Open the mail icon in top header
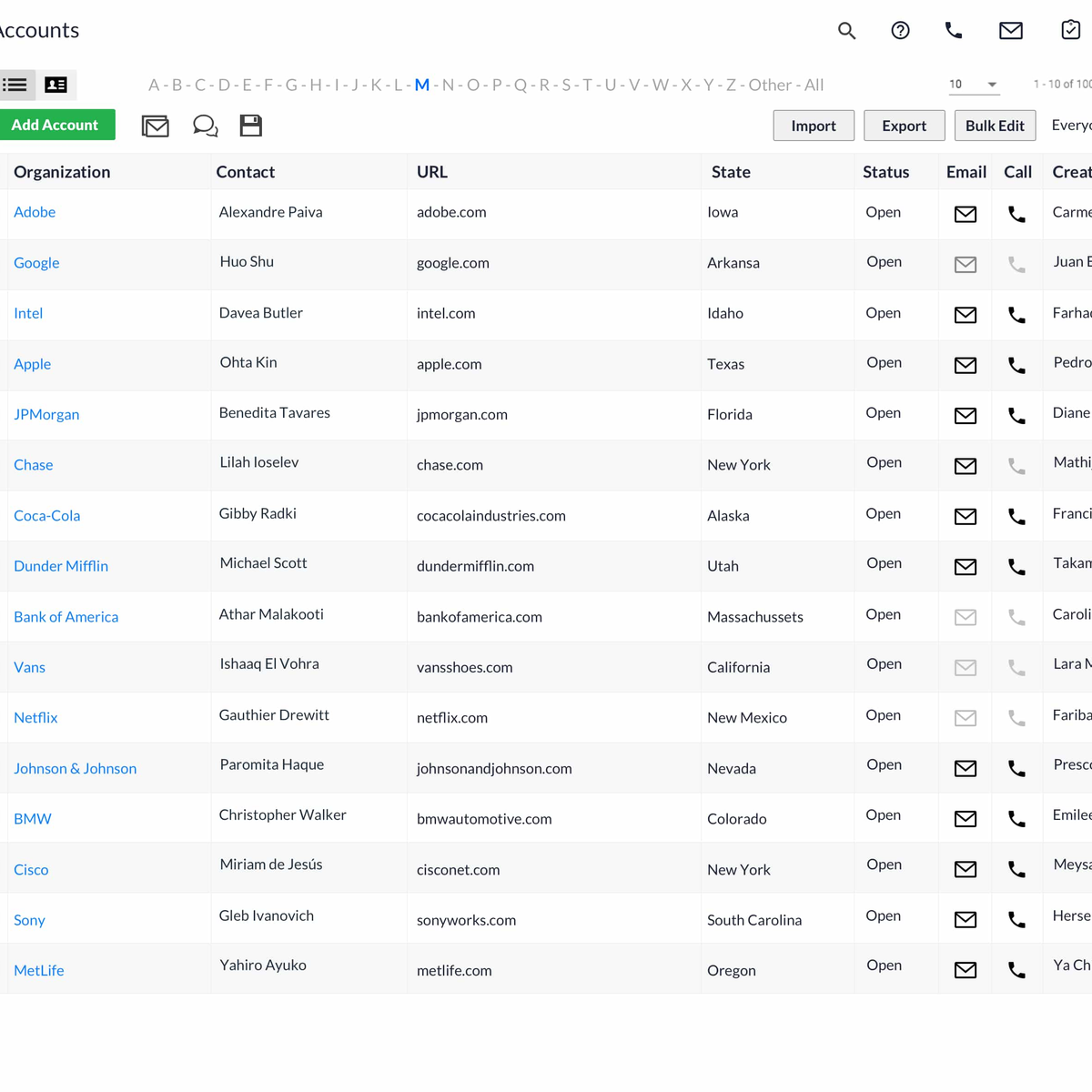 coord(1010,31)
